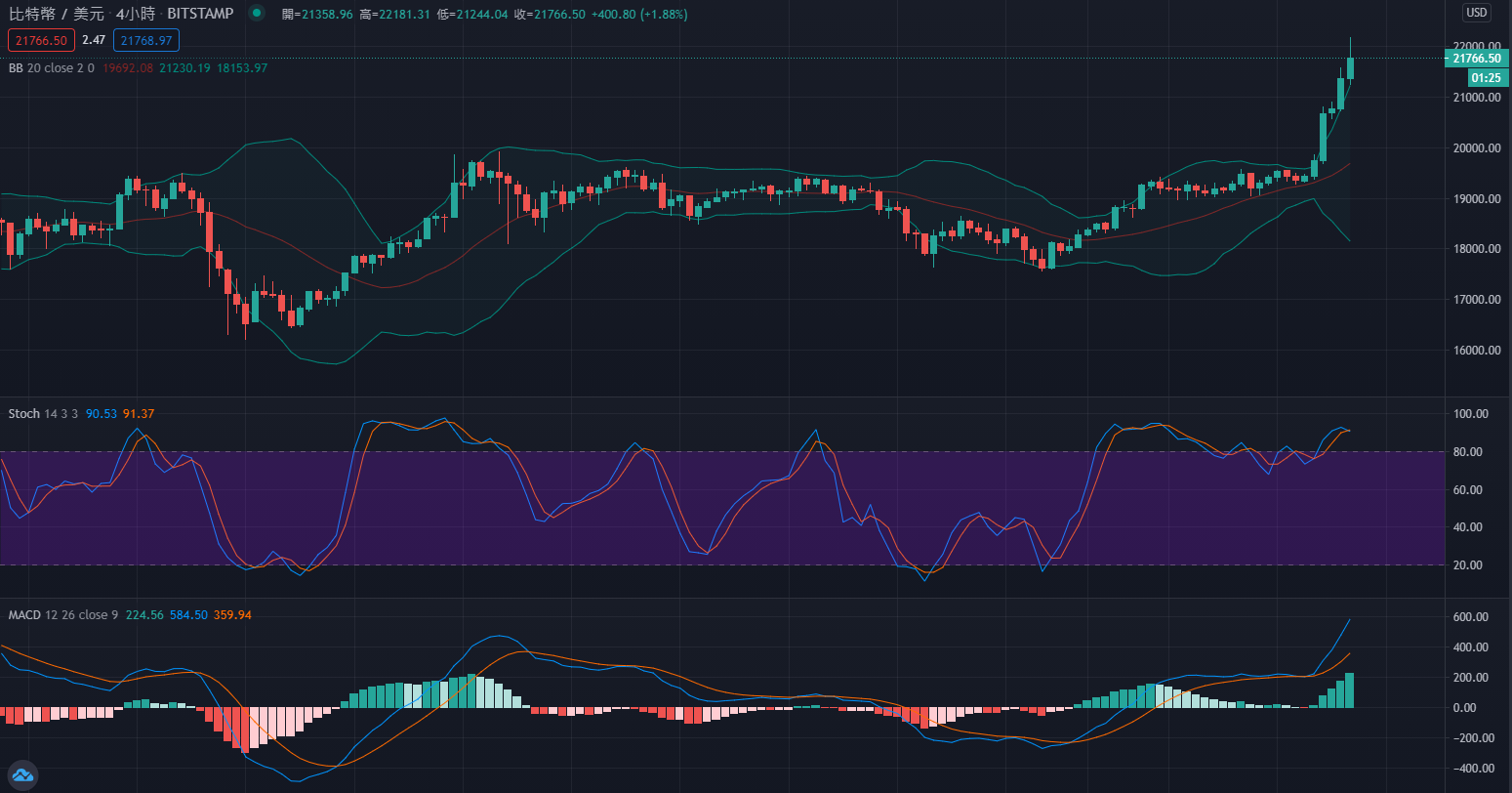Click the TradingView logo in the bottom-left corner
The height and width of the screenshot is (793, 1512).
coord(21,774)
